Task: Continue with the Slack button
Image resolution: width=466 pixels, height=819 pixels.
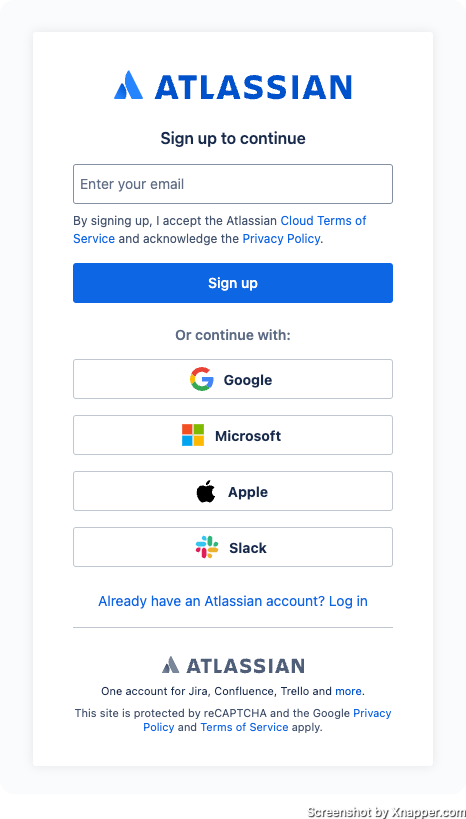Action: click(x=233, y=547)
